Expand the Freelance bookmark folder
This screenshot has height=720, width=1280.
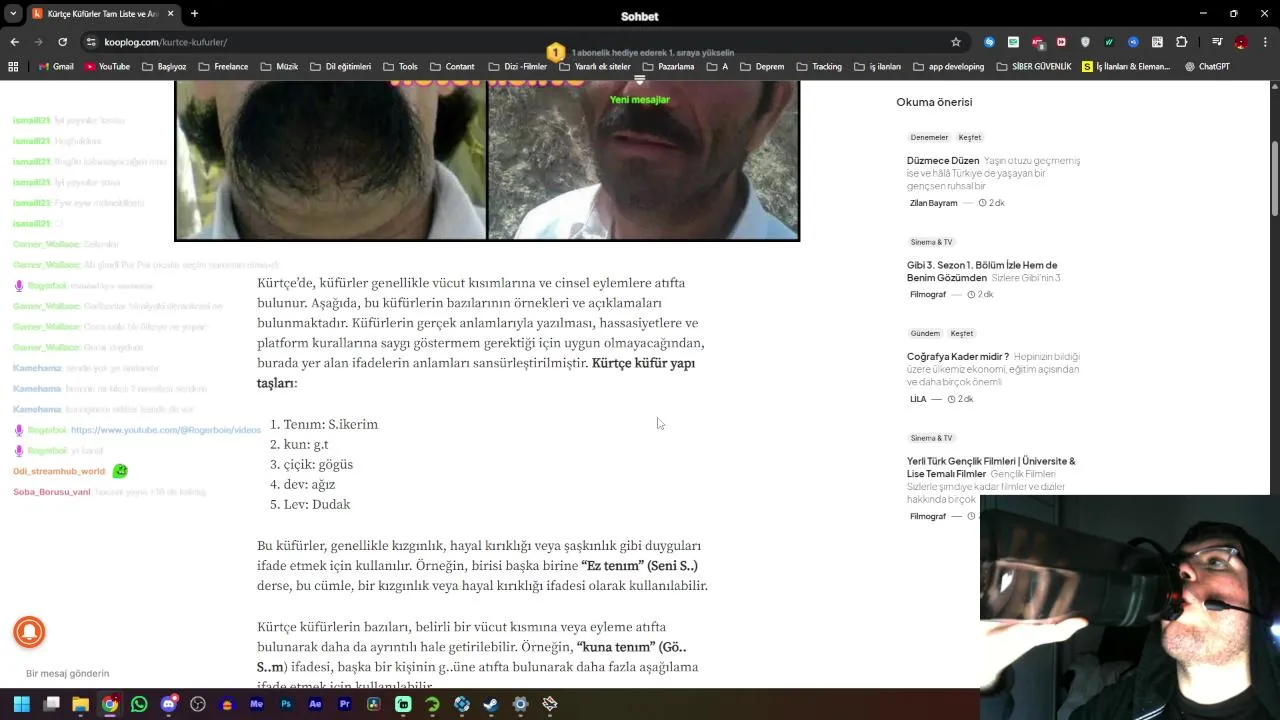(223, 67)
